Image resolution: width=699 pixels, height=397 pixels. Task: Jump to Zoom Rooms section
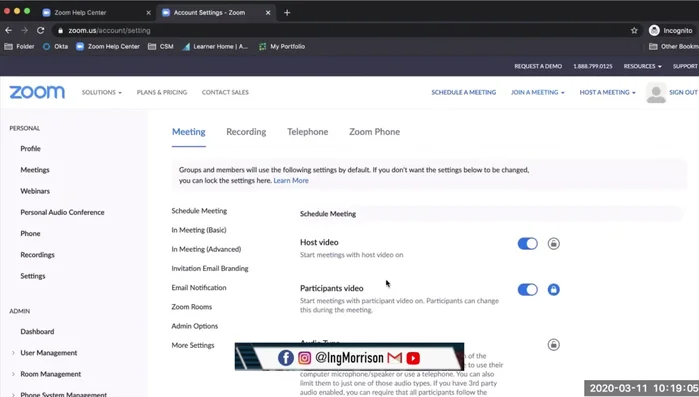192,307
